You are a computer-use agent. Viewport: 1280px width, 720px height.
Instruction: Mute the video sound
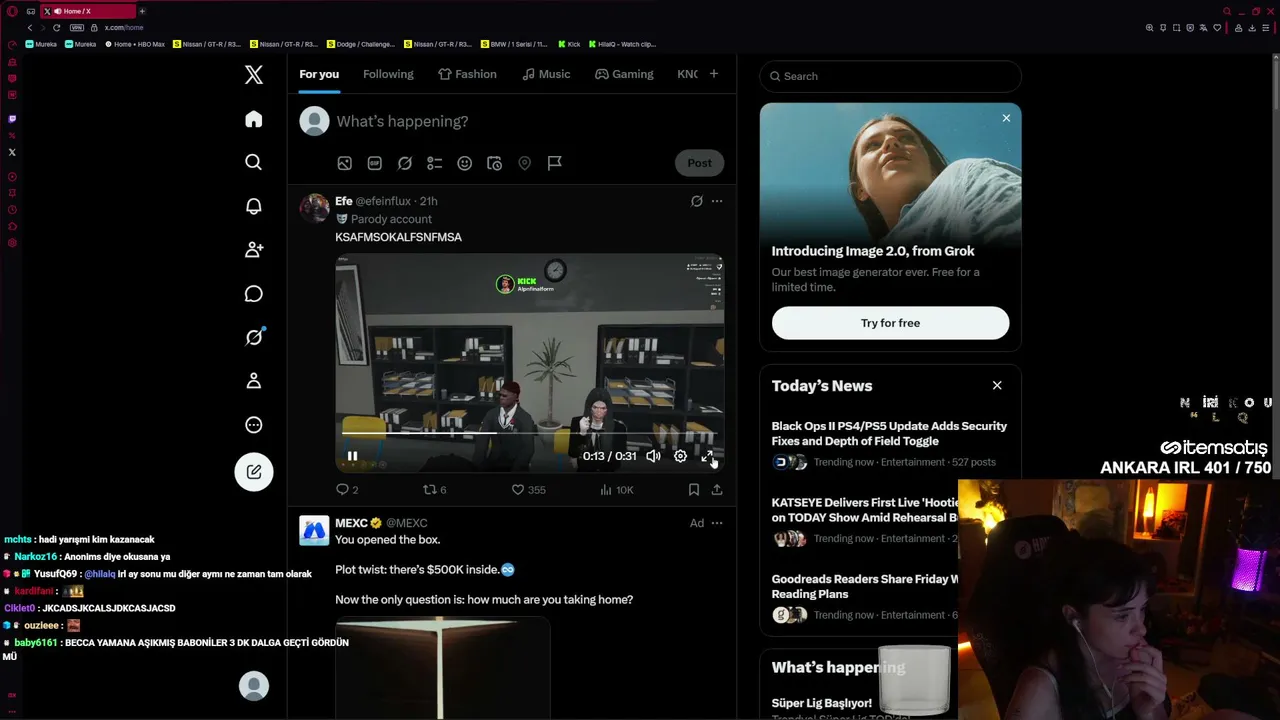pyautogui.click(x=653, y=456)
